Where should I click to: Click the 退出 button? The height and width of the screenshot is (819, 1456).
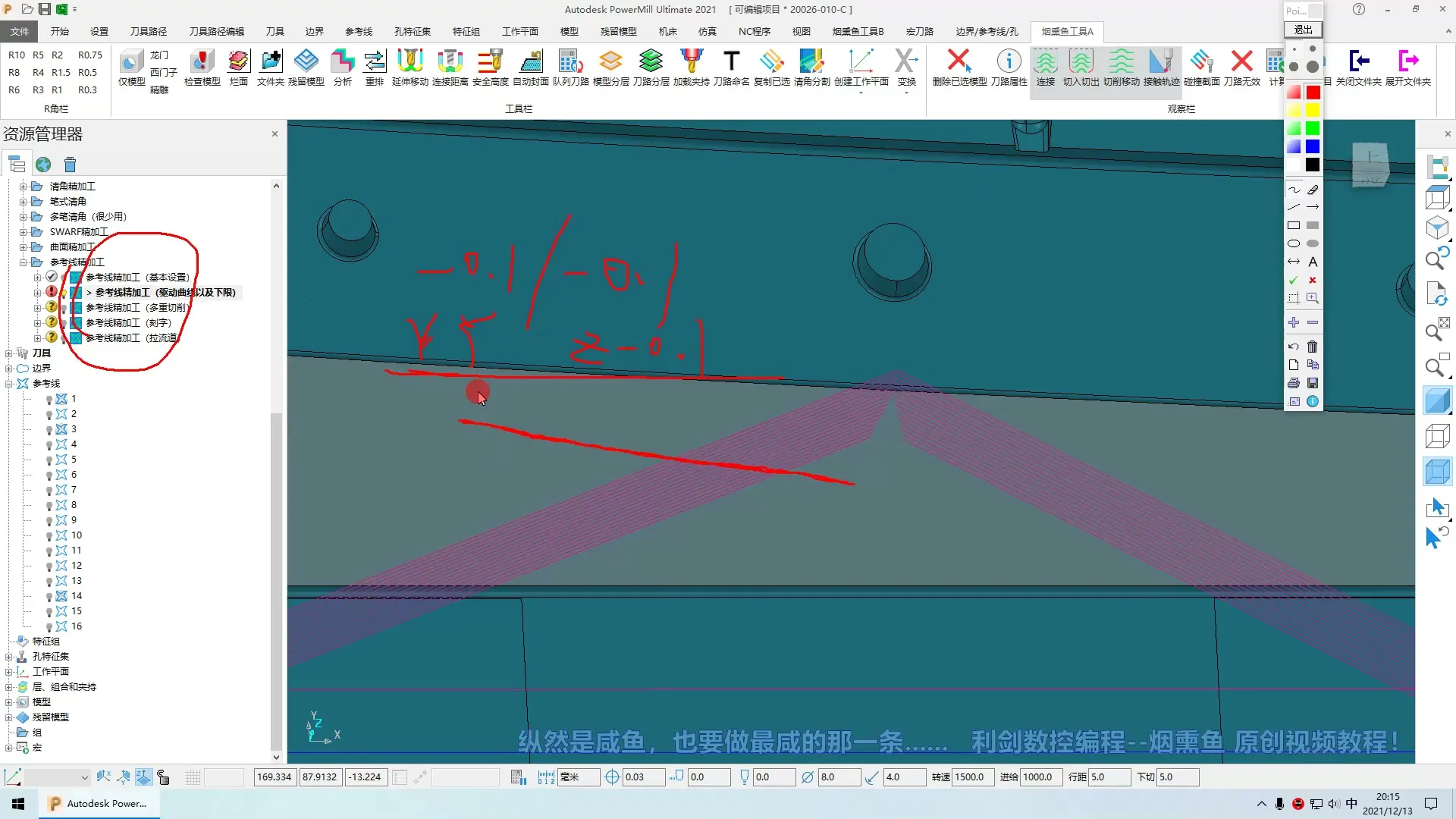(x=1303, y=30)
